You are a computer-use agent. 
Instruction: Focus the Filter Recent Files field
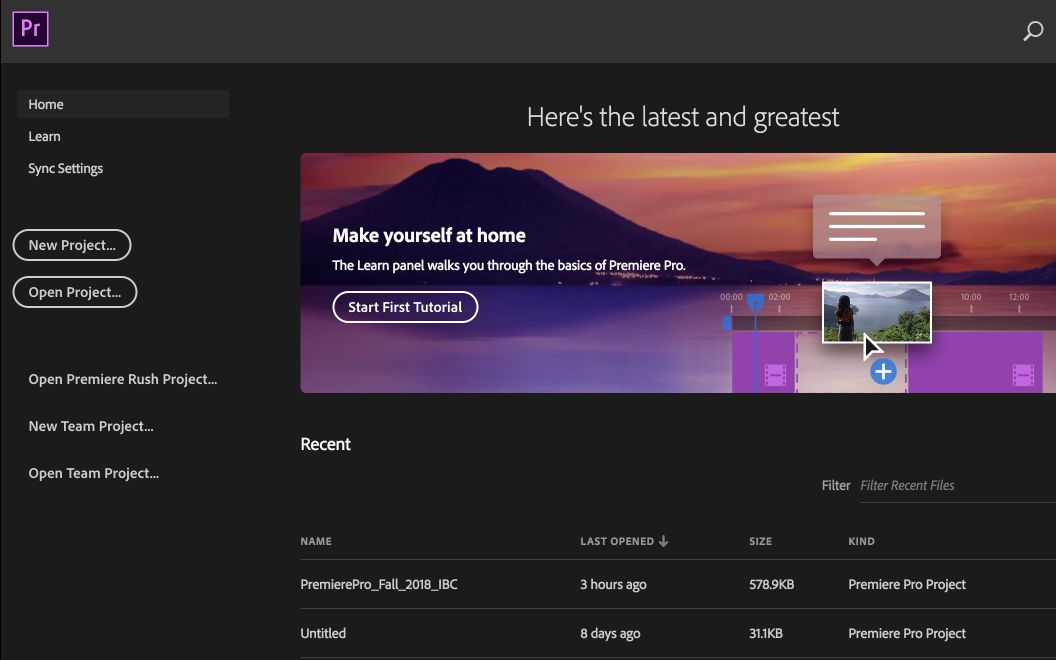pos(950,485)
